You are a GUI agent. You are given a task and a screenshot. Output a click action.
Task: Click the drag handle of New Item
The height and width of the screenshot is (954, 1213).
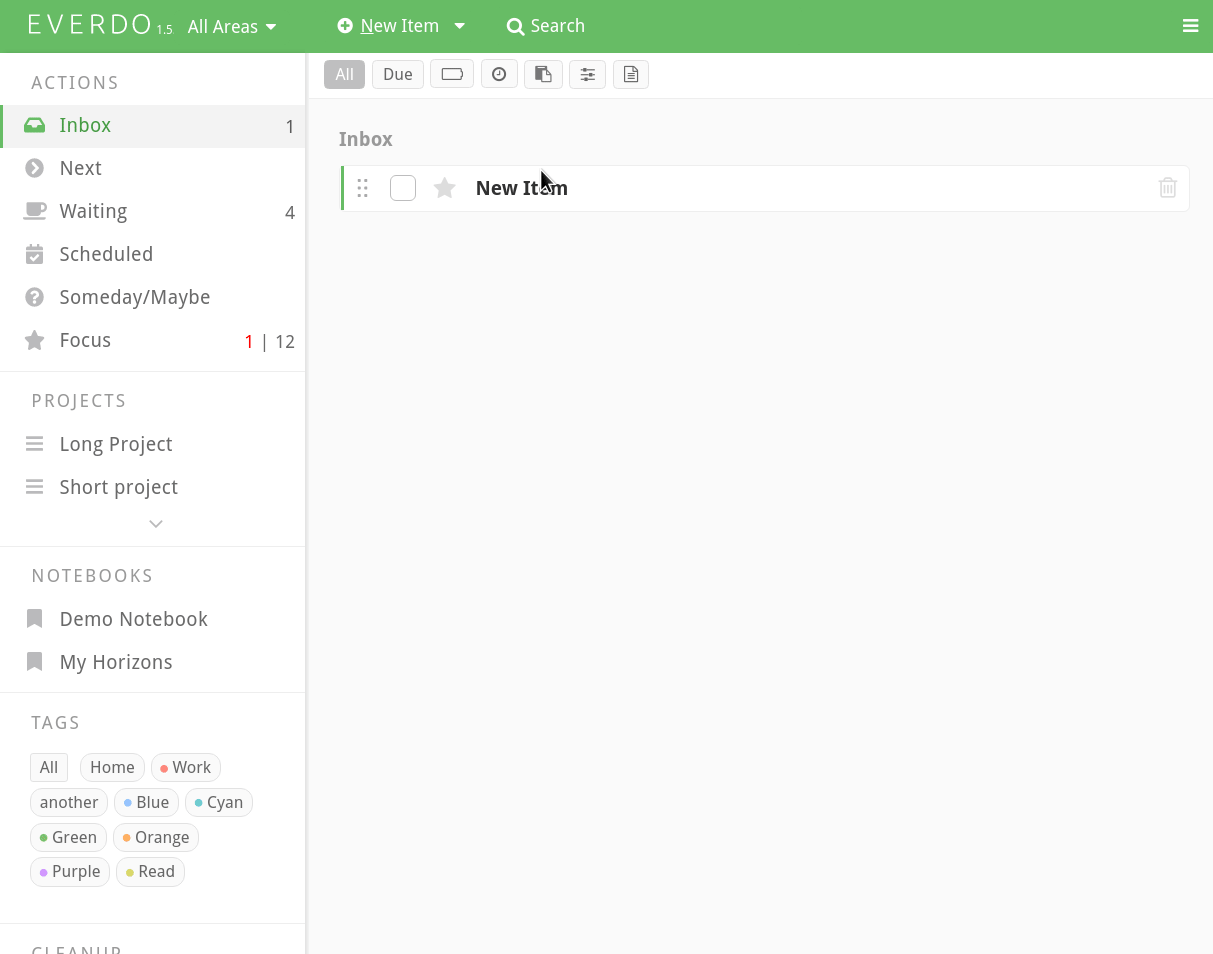[x=363, y=188]
